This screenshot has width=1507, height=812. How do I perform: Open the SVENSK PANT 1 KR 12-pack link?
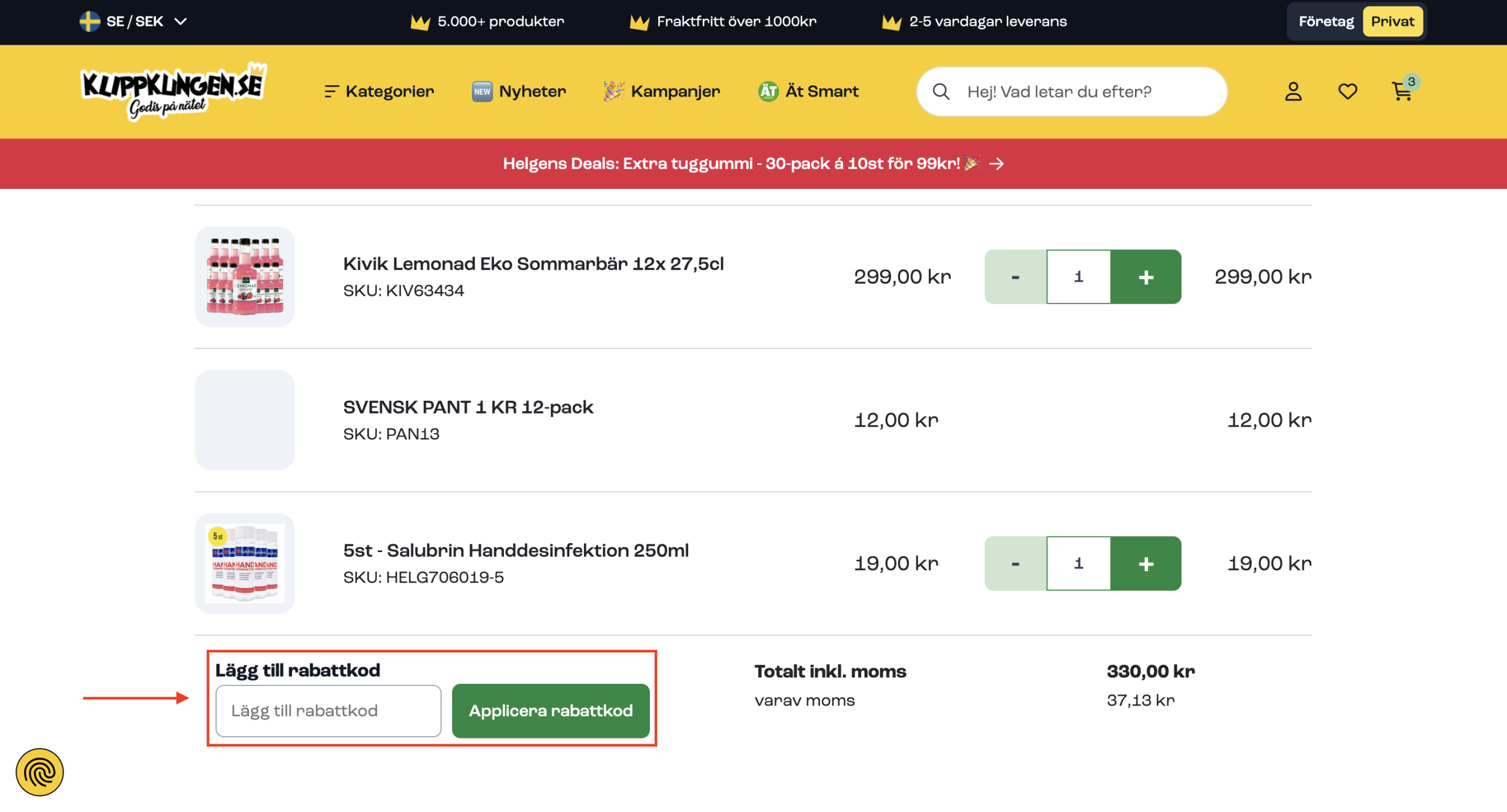click(x=468, y=407)
